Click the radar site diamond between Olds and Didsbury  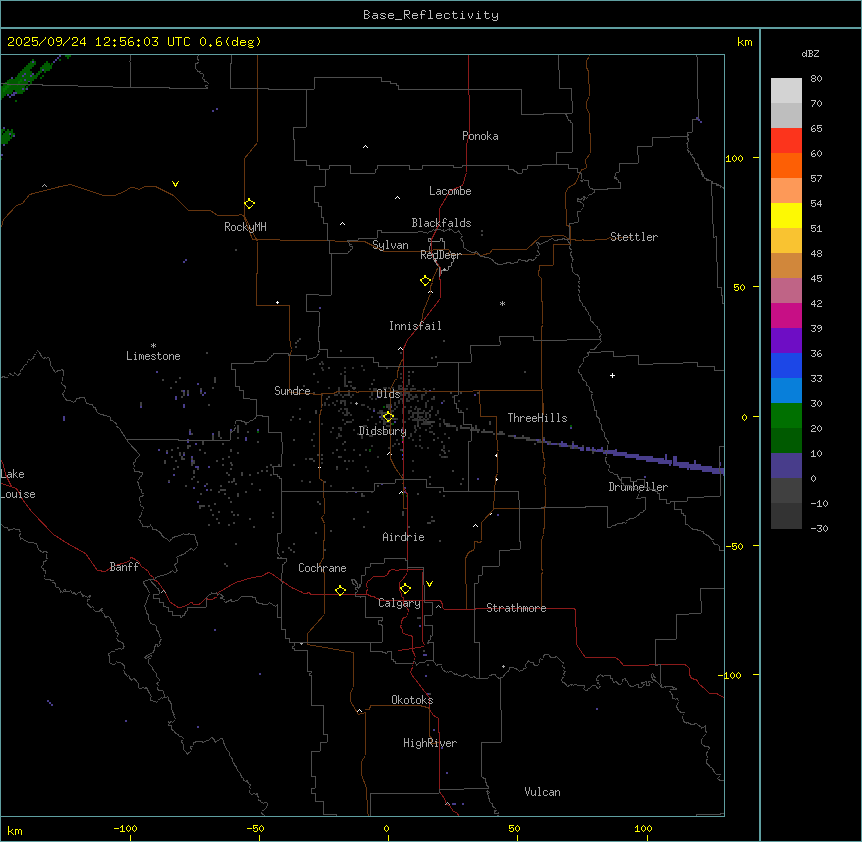pyautogui.click(x=388, y=416)
